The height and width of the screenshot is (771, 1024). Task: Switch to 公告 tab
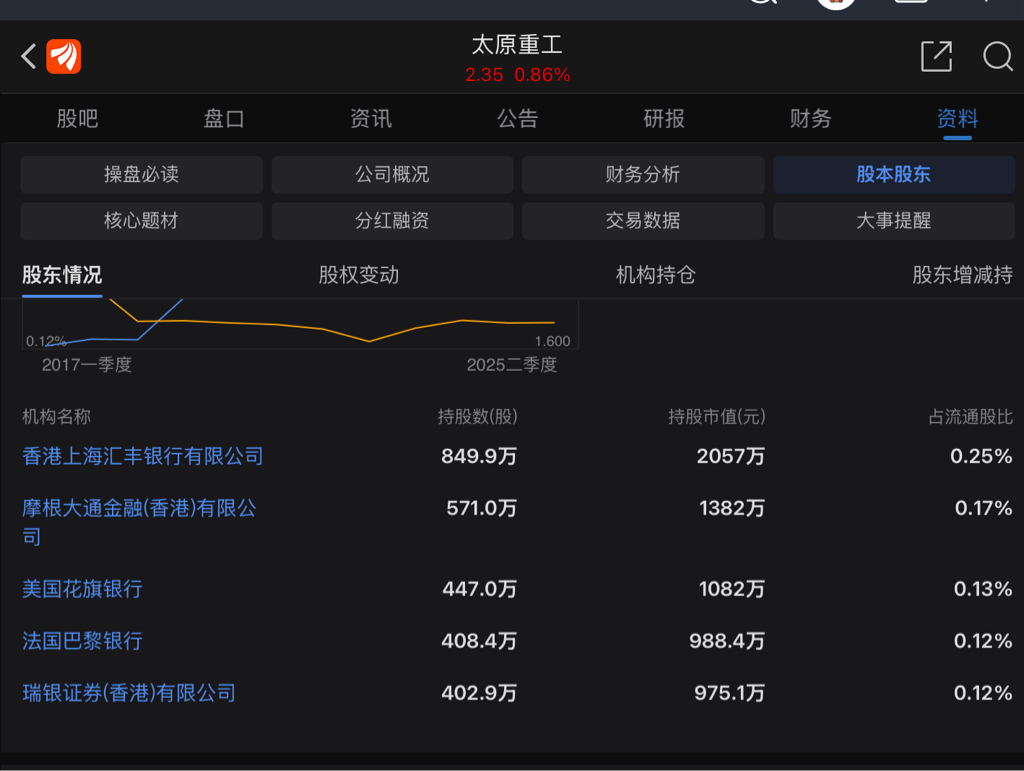[x=517, y=118]
